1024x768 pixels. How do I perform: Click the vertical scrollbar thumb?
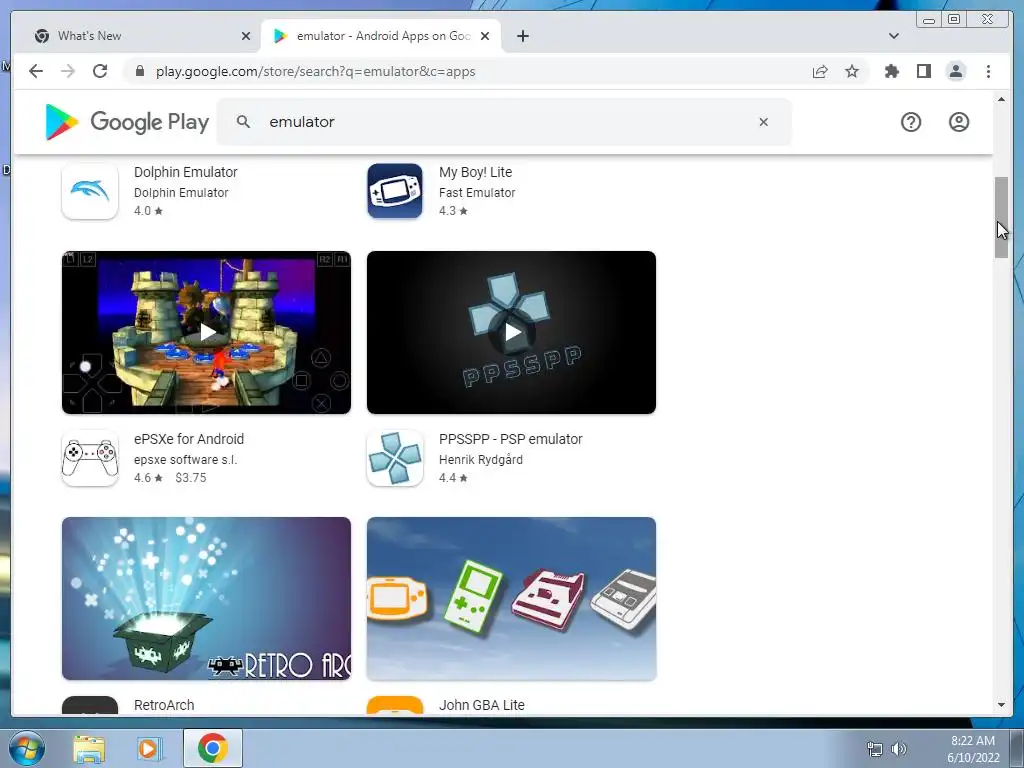tap(1001, 217)
